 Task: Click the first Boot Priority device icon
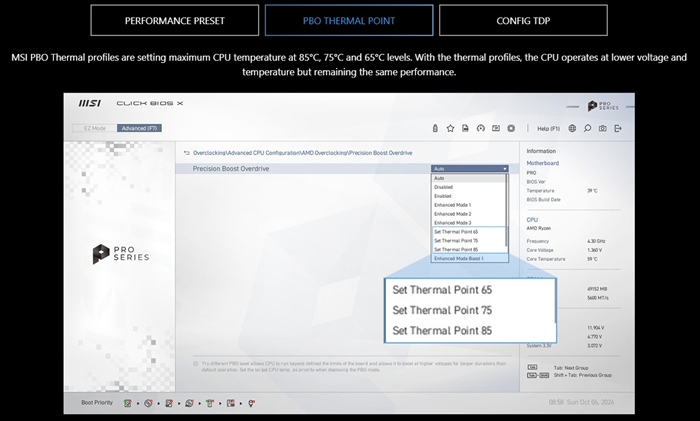128,403
